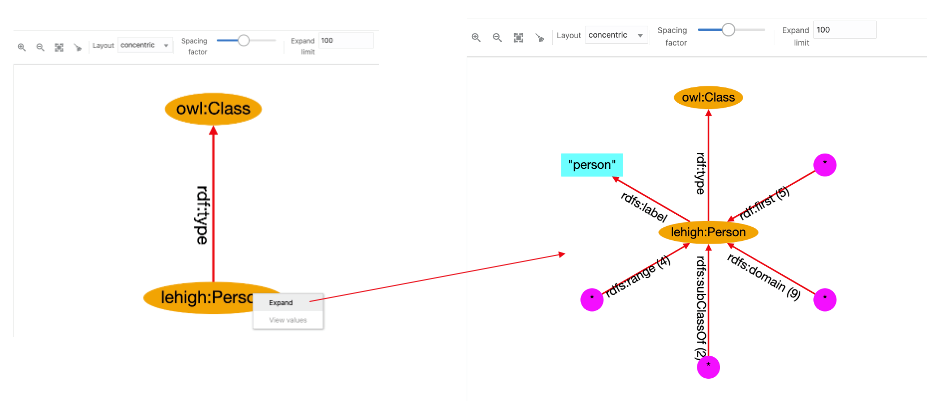Open the right panel Layout dropdown
The width and height of the screenshot is (934, 407).
pyautogui.click(x=616, y=35)
